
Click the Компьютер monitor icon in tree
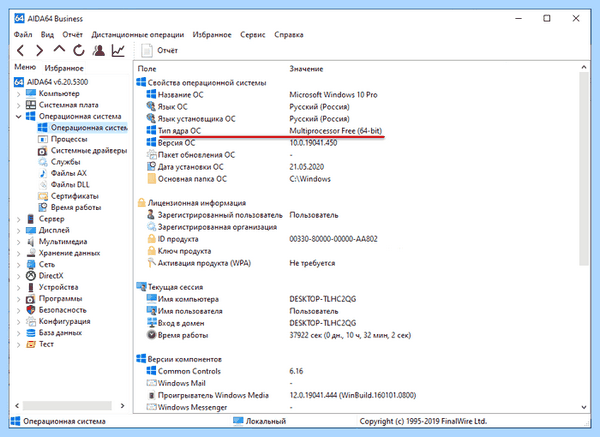31,93
